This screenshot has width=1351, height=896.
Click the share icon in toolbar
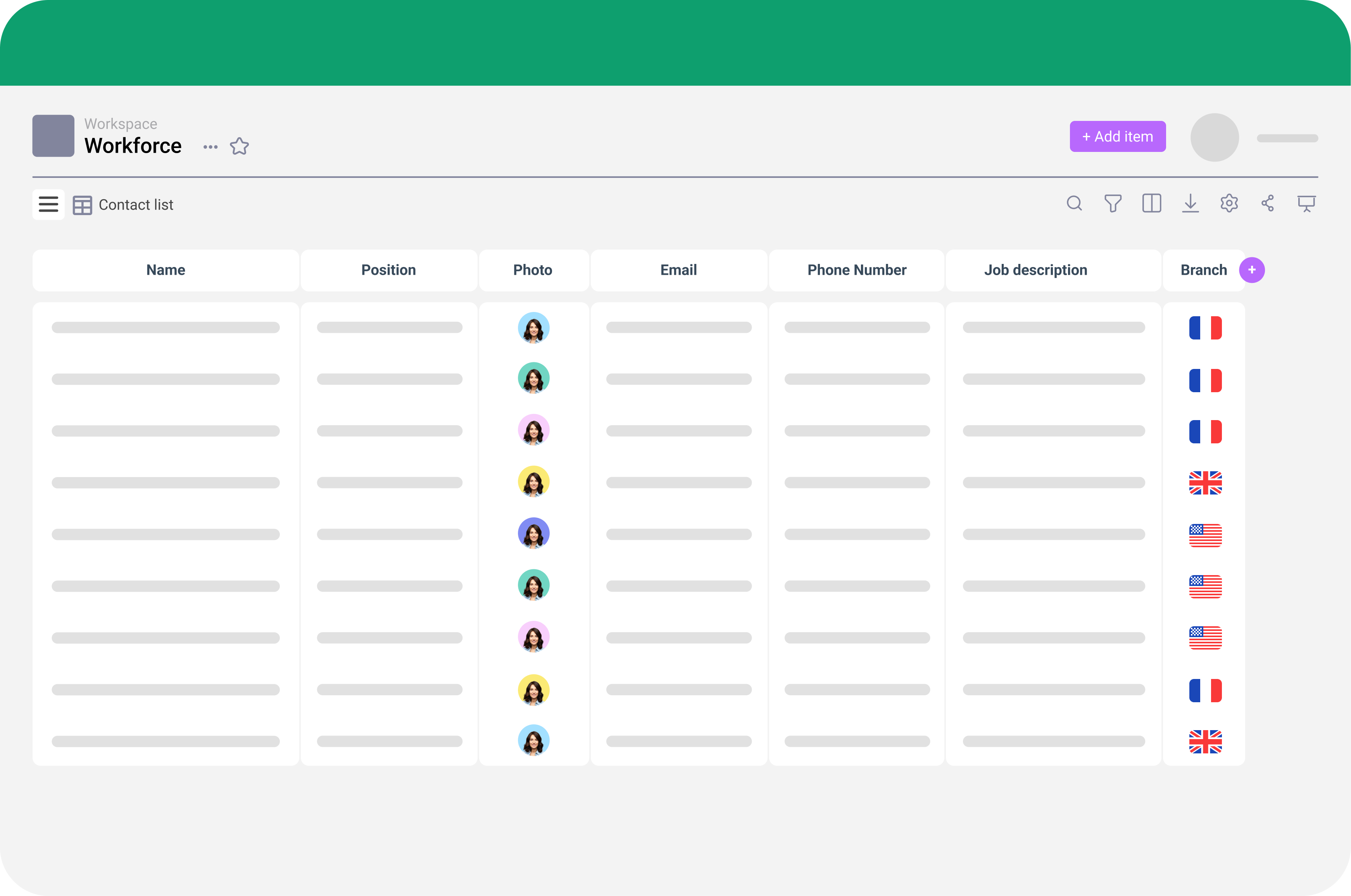pyautogui.click(x=1268, y=203)
